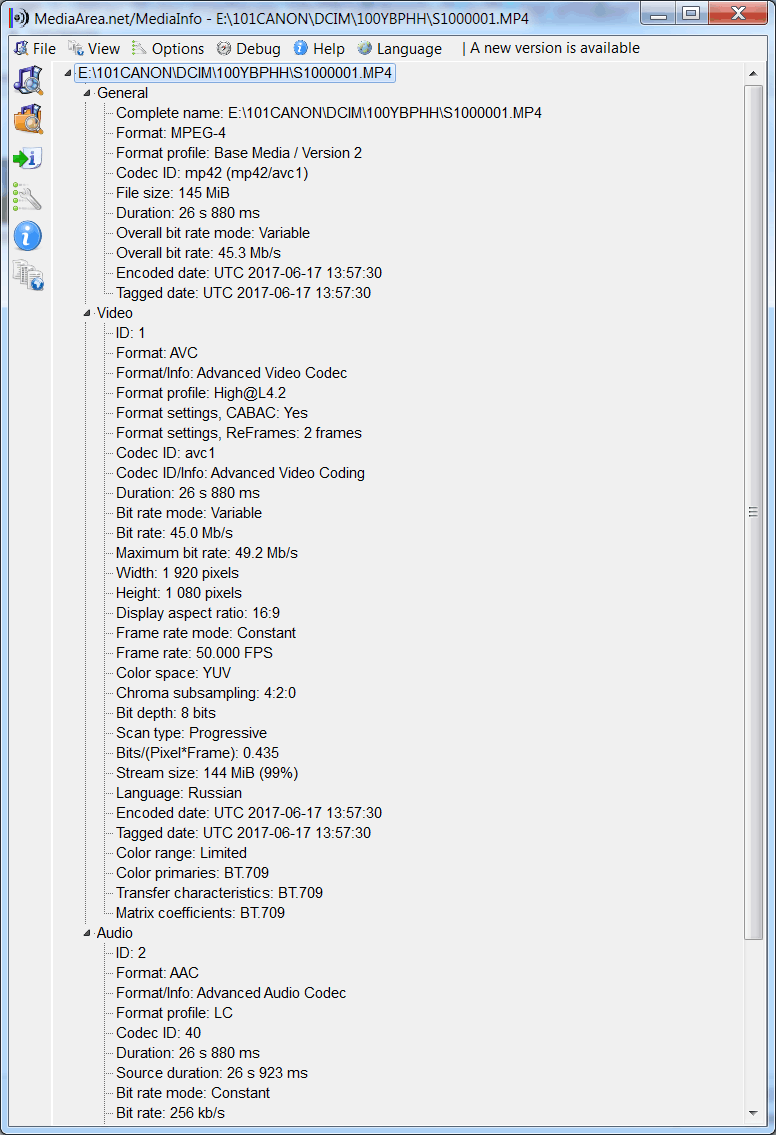This screenshot has height=1135, width=776.
Task: Select 'Codec ID: avc1' row
Action: [166, 453]
